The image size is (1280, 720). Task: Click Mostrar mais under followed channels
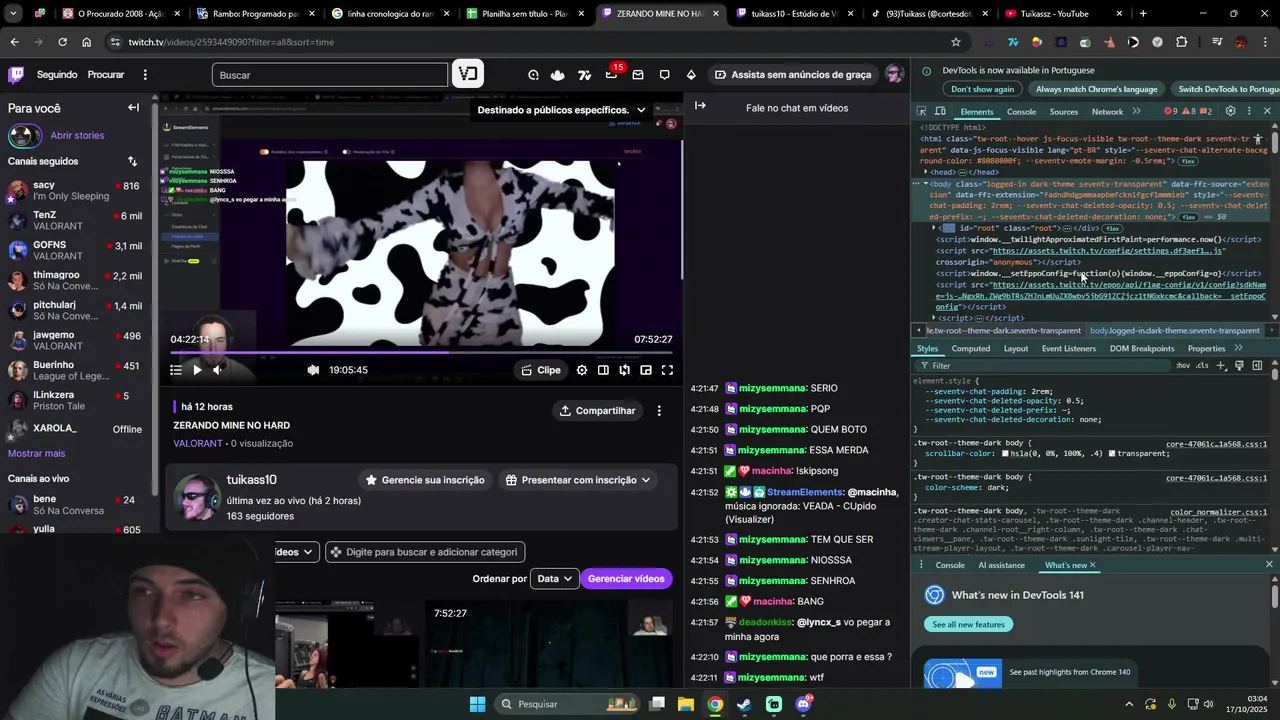(36, 453)
